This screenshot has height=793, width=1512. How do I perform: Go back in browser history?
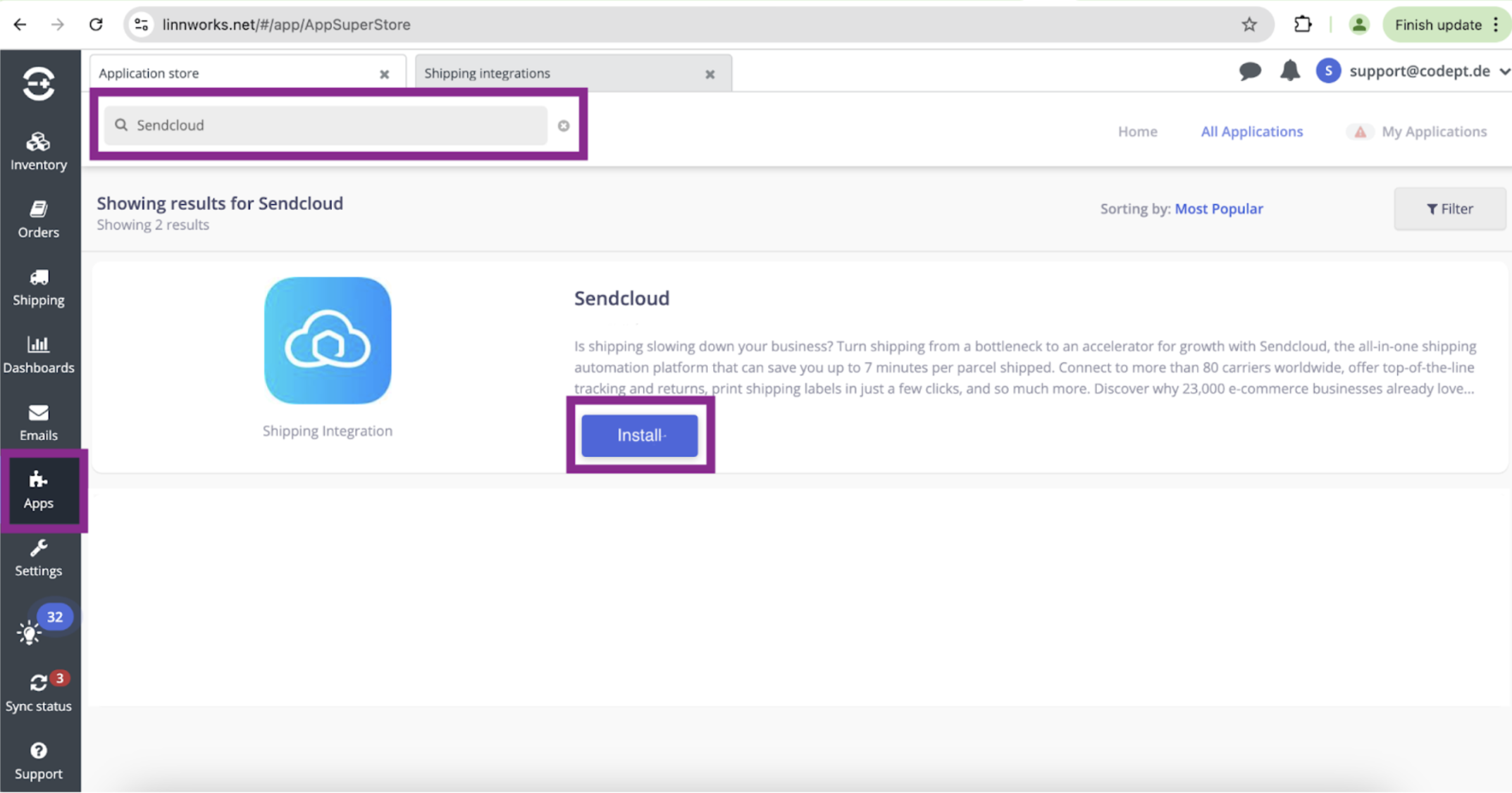[x=20, y=25]
